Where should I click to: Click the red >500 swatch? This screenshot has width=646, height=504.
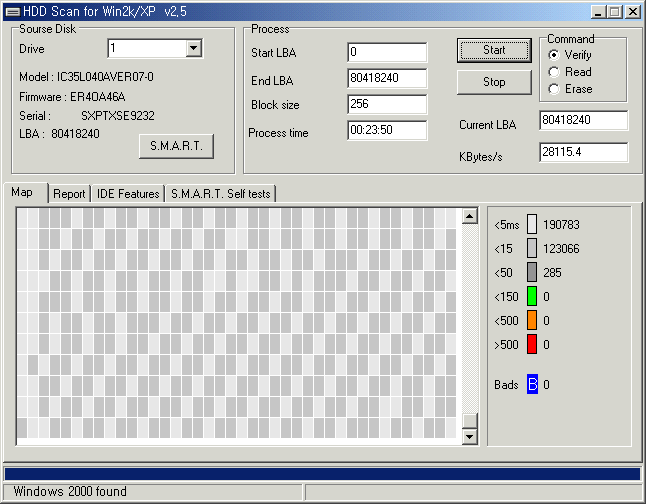coord(532,344)
